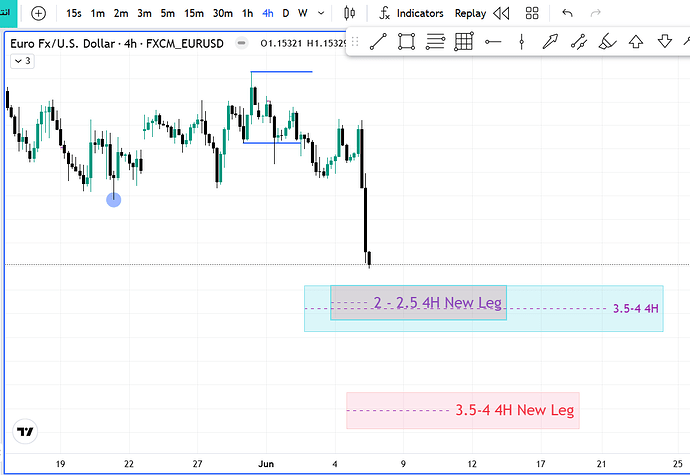Click the Jun label on the time axis
The image size is (690, 475).
(266, 464)
